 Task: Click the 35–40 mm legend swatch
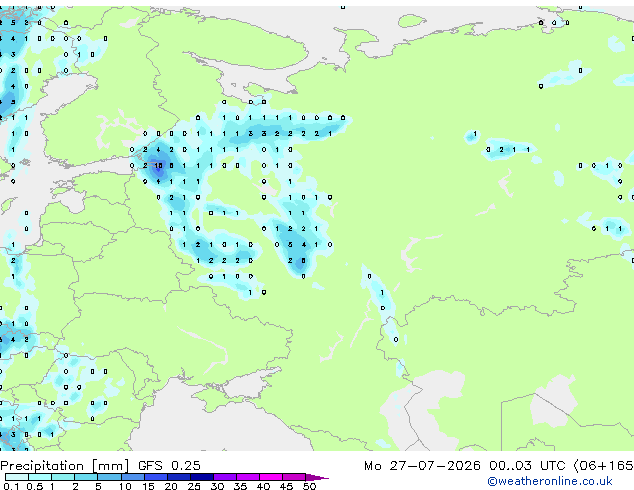[x=247, y=477]
